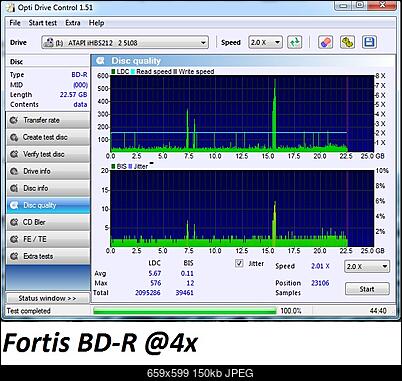Click the Test completed status text
This screenshot has height=381, width=402.
tap(29, 311)
